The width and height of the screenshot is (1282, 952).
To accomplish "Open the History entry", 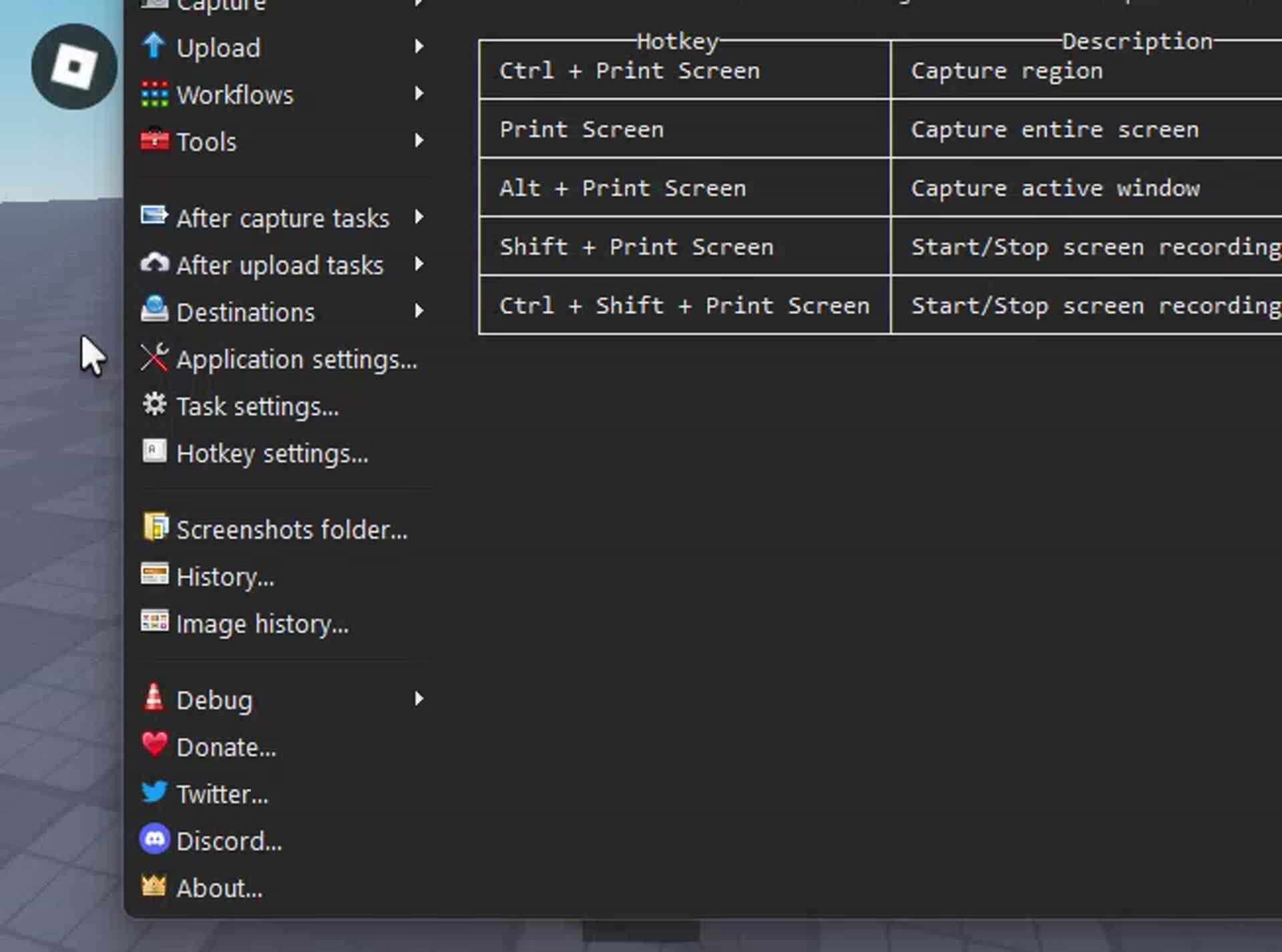I will [x=225, y=577].
